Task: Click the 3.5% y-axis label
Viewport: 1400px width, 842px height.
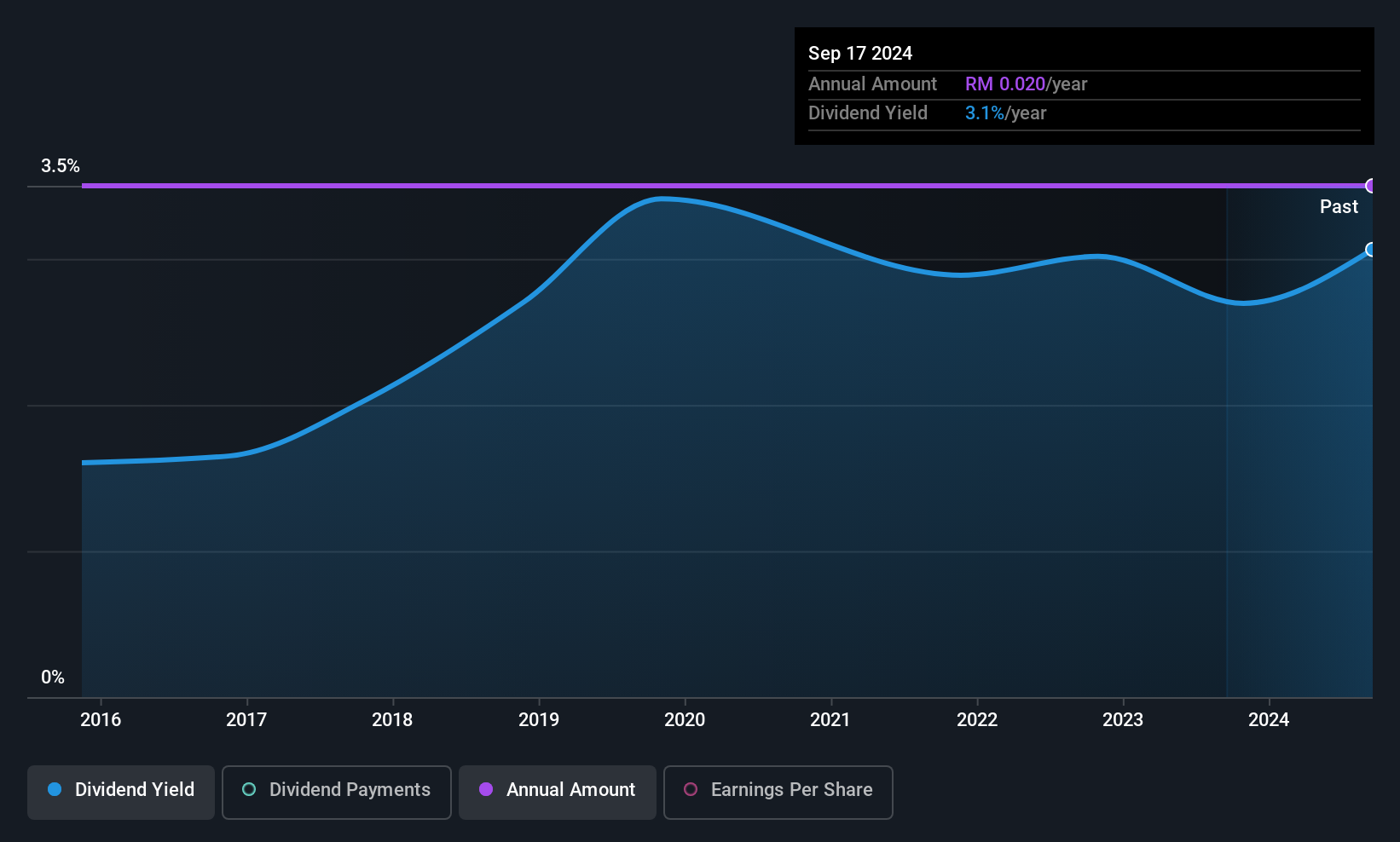Action: pos(61,166)
